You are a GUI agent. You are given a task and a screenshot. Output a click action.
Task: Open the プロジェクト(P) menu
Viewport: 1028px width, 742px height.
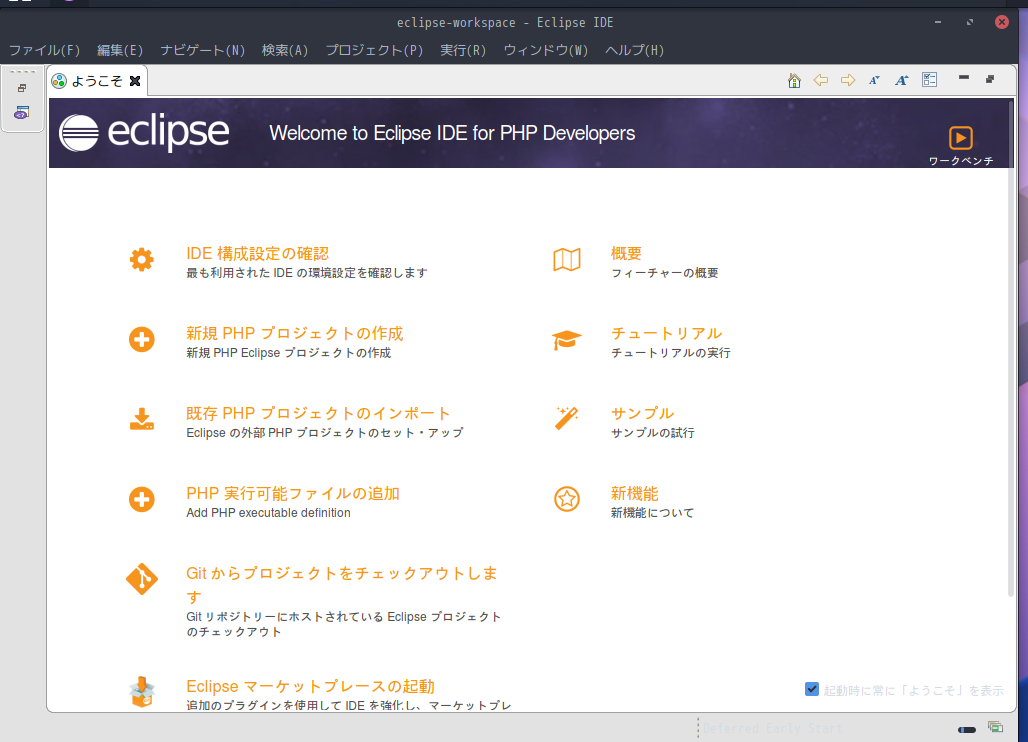coord(374,50)
